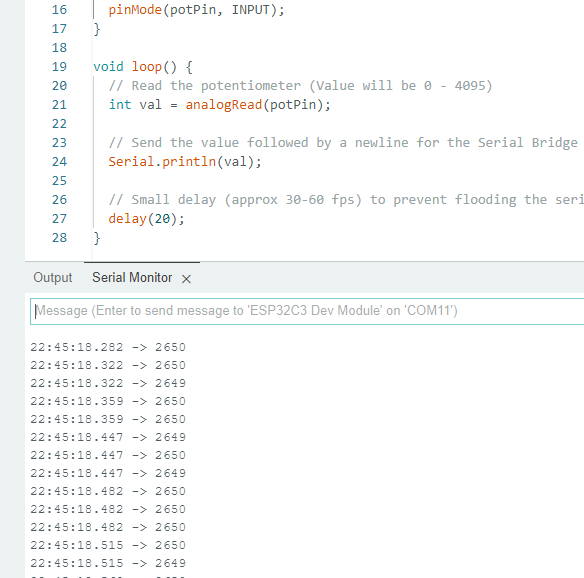
Task: Select the Serial Monitor tab
Action: pos(132,277)
